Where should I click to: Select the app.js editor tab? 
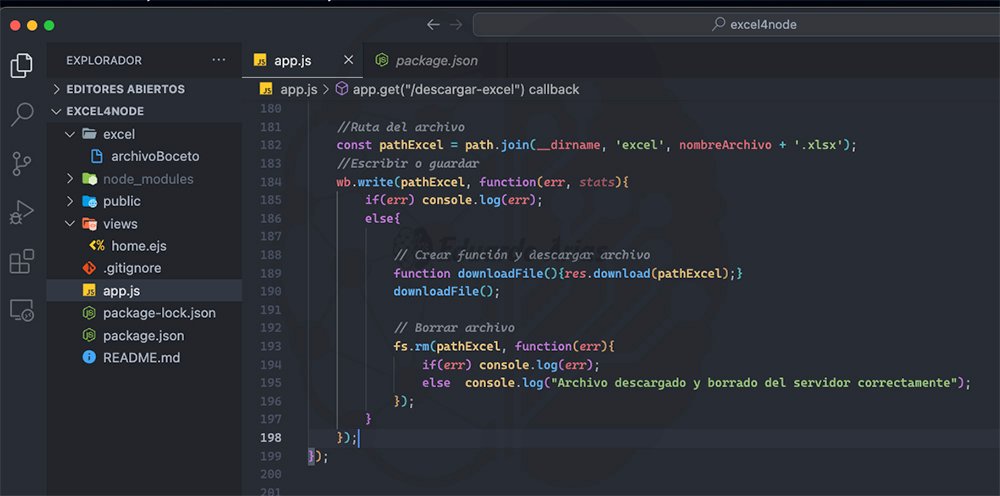[302, 61]
